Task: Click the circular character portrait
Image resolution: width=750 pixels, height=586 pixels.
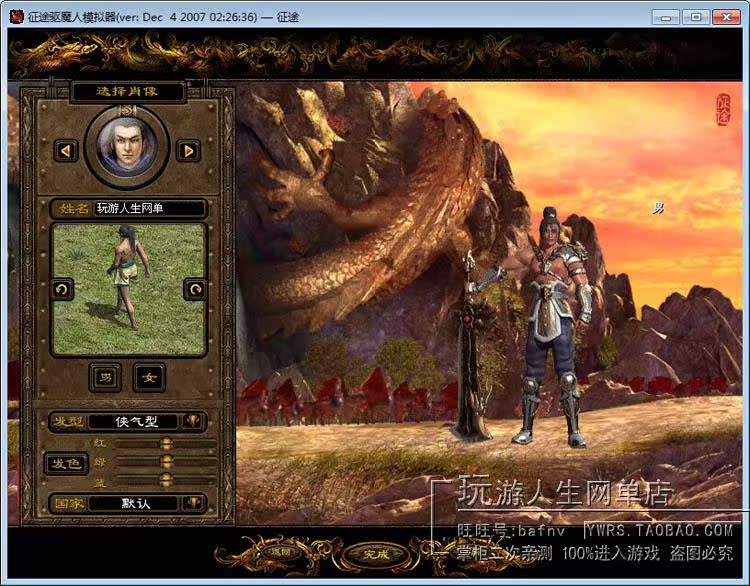Action: point(126,144)
